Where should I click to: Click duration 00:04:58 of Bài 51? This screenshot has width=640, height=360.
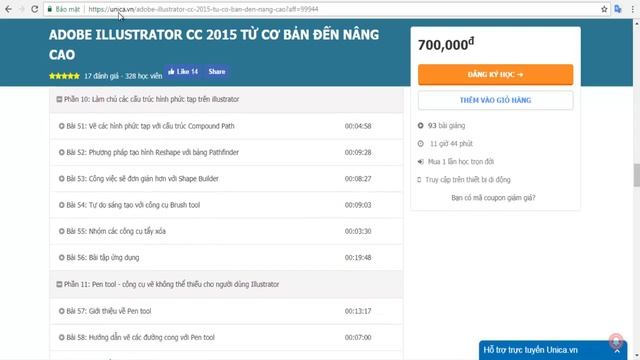(x=358, y=126)
